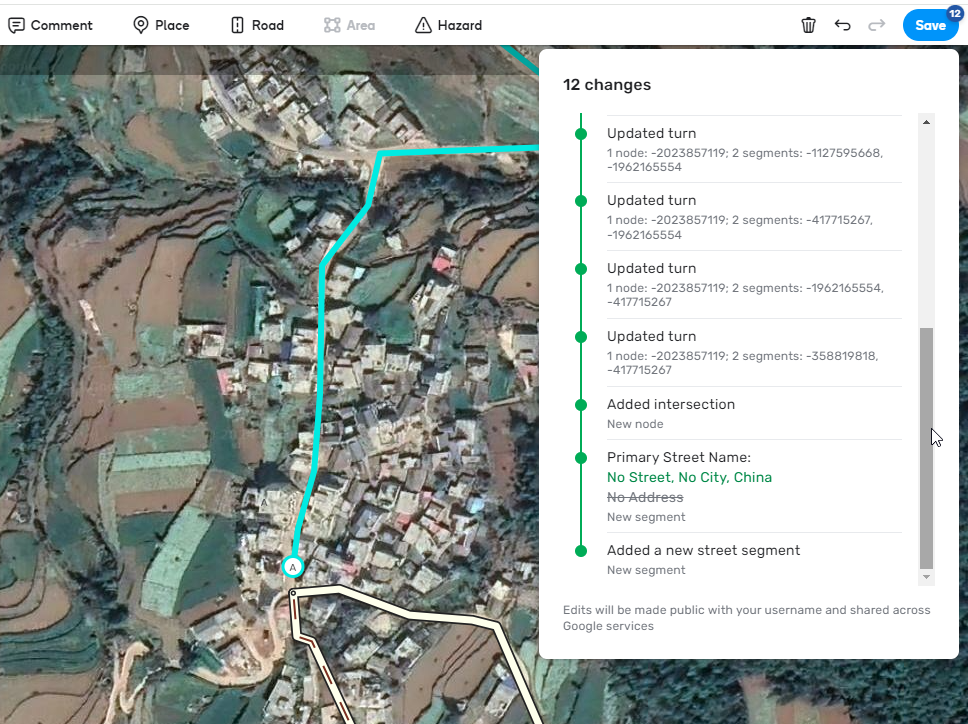Click the 12 badge on Save

[x=954, y=14]
